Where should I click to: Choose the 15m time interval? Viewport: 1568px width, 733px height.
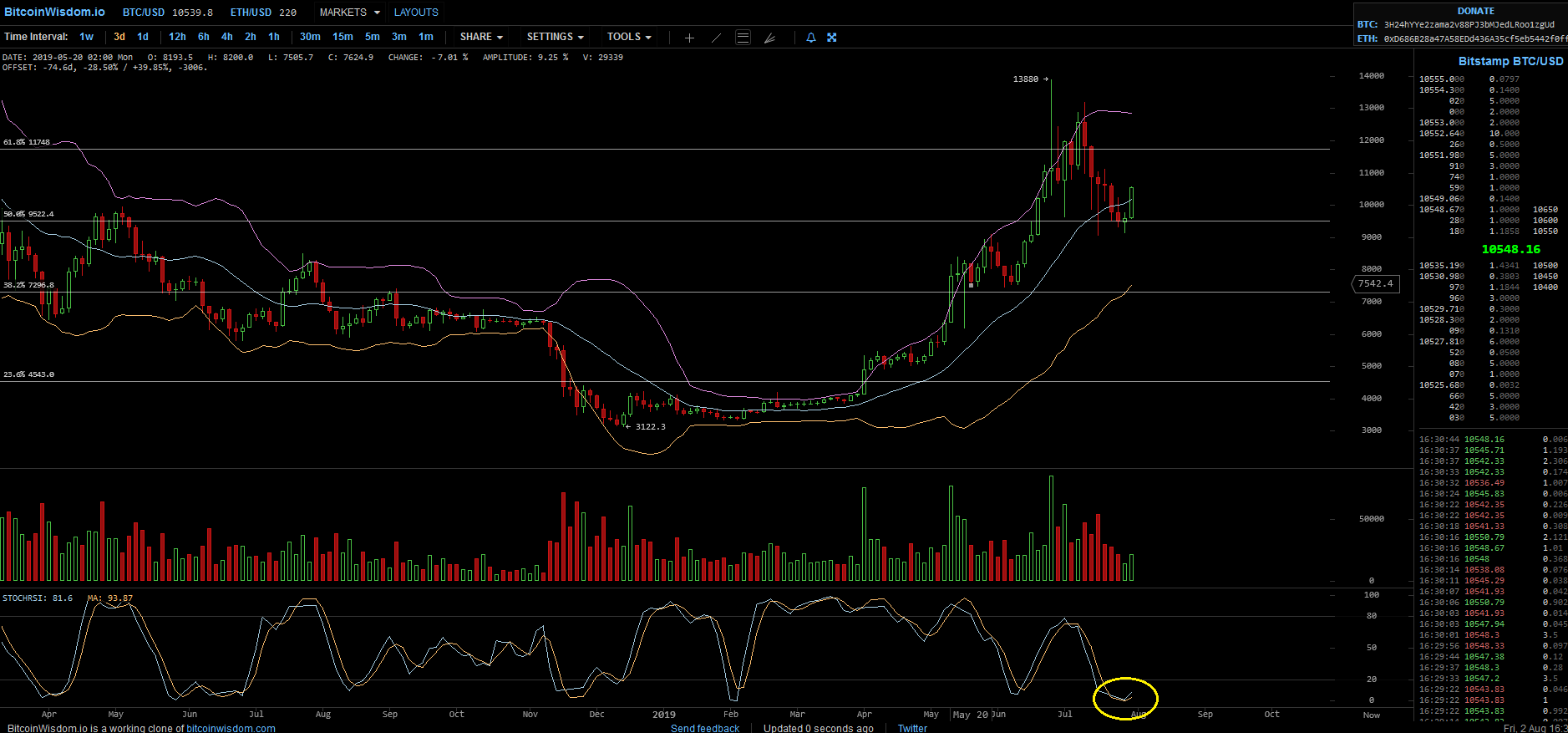[x=343, y=37]
